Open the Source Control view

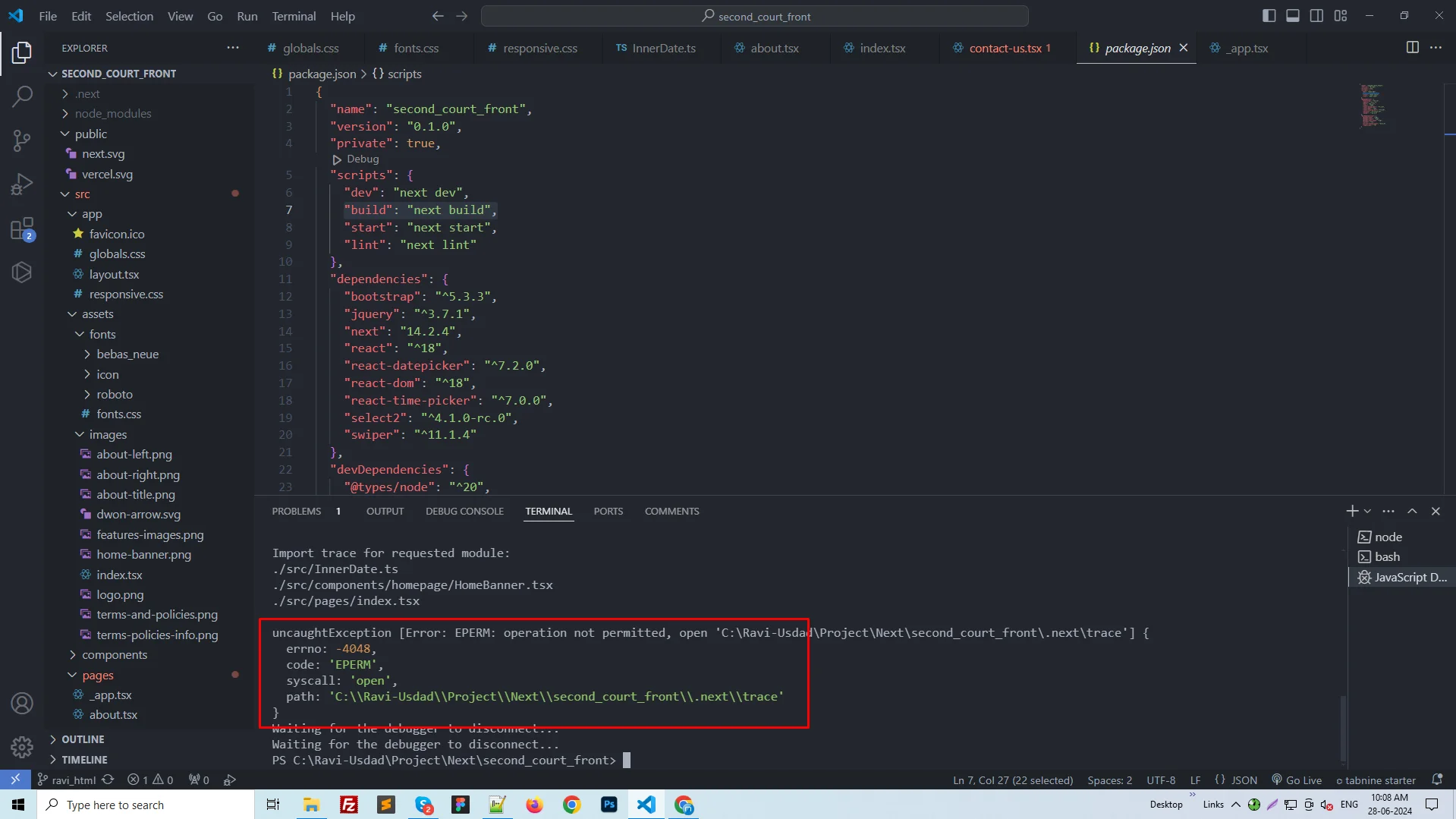tap(22, 140)
